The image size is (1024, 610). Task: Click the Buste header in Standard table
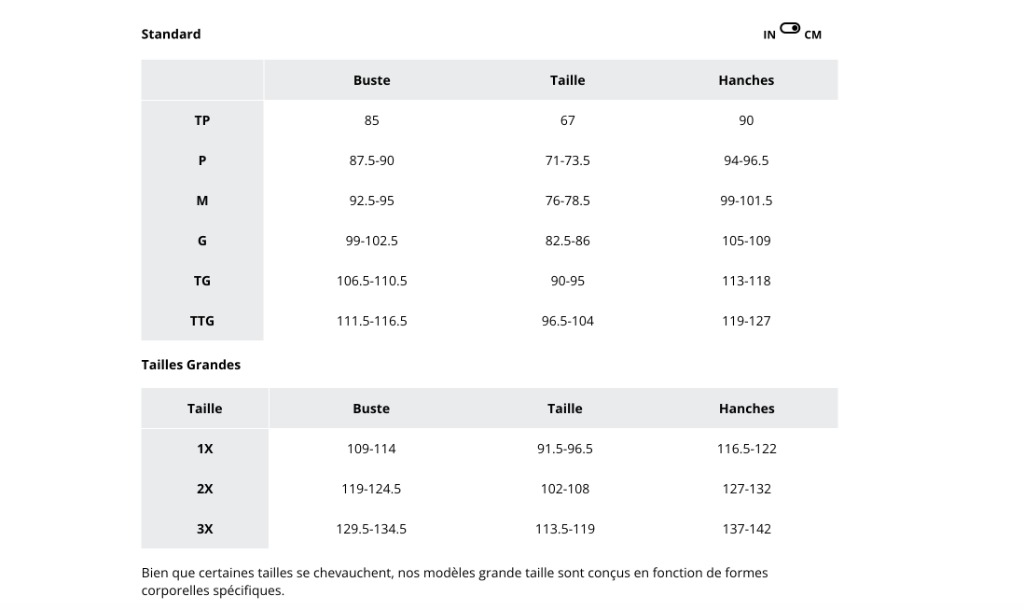pyautogui.click(x=372, y=80)
